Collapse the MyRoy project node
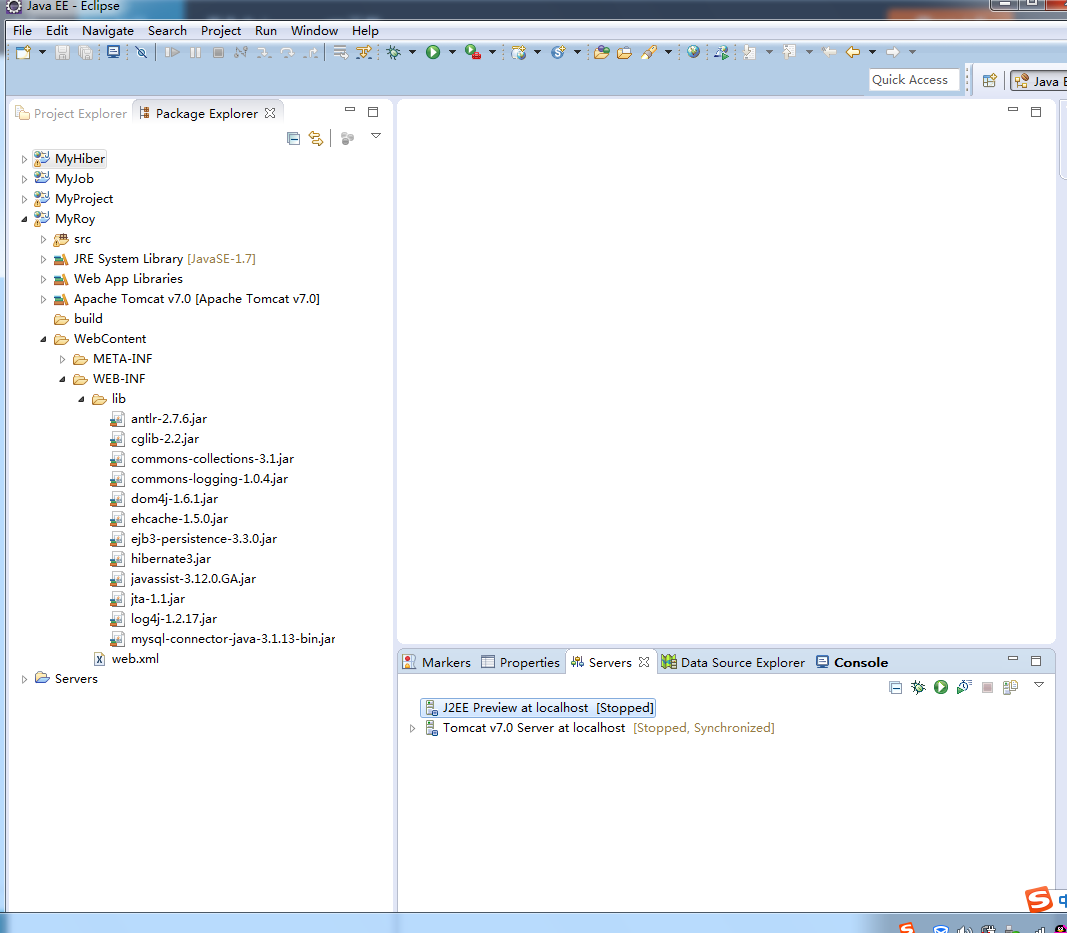The image size is (1067, 933). click(x=24, y=219)
